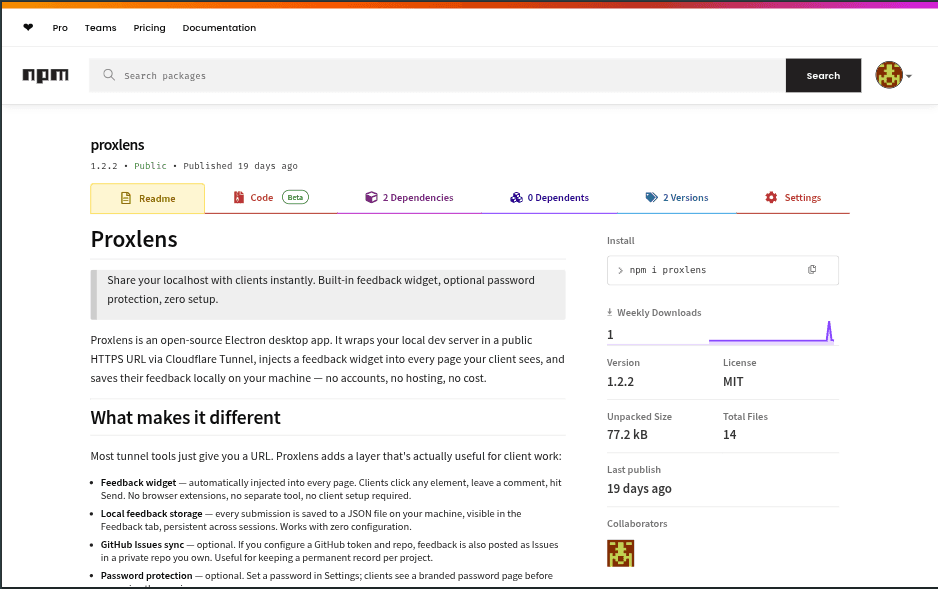Click the search magnifier icon

109,75
